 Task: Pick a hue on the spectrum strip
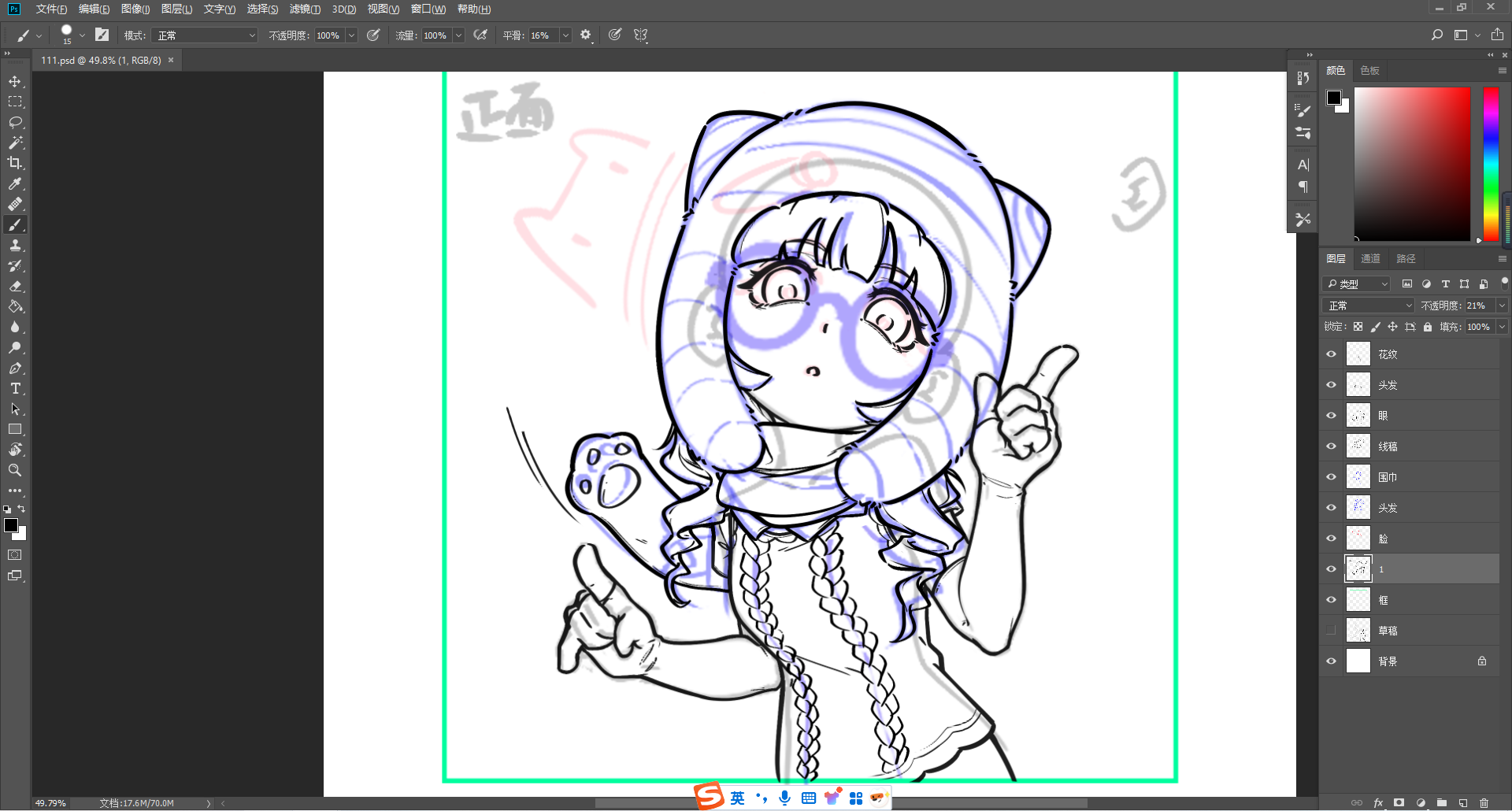point(1491,164)
